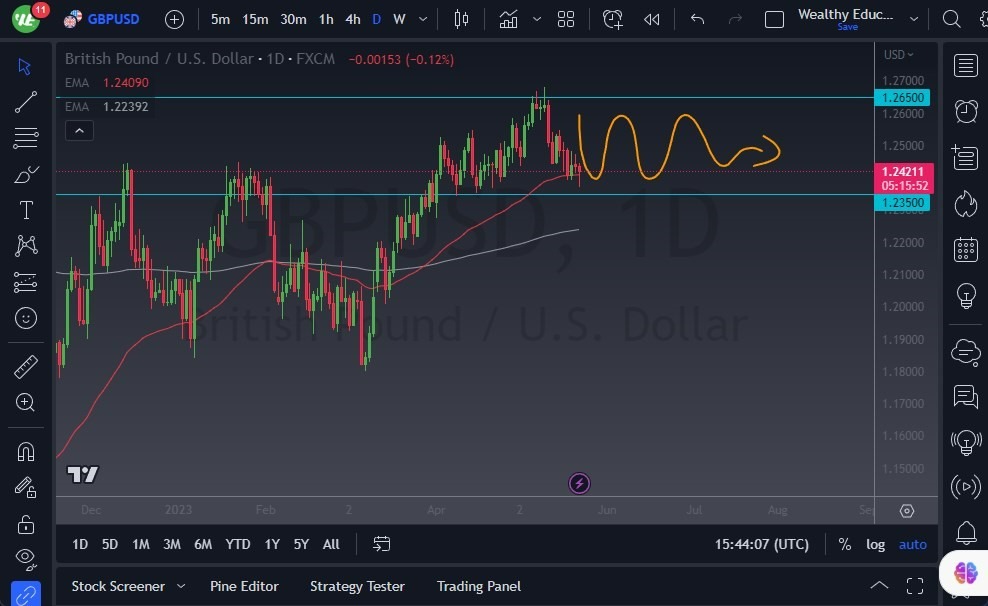This screenshot has height=606, width=988.
Task: Expand the timeframe dropdown next to W
Action: pyautogui.click(x=421, y=18)
